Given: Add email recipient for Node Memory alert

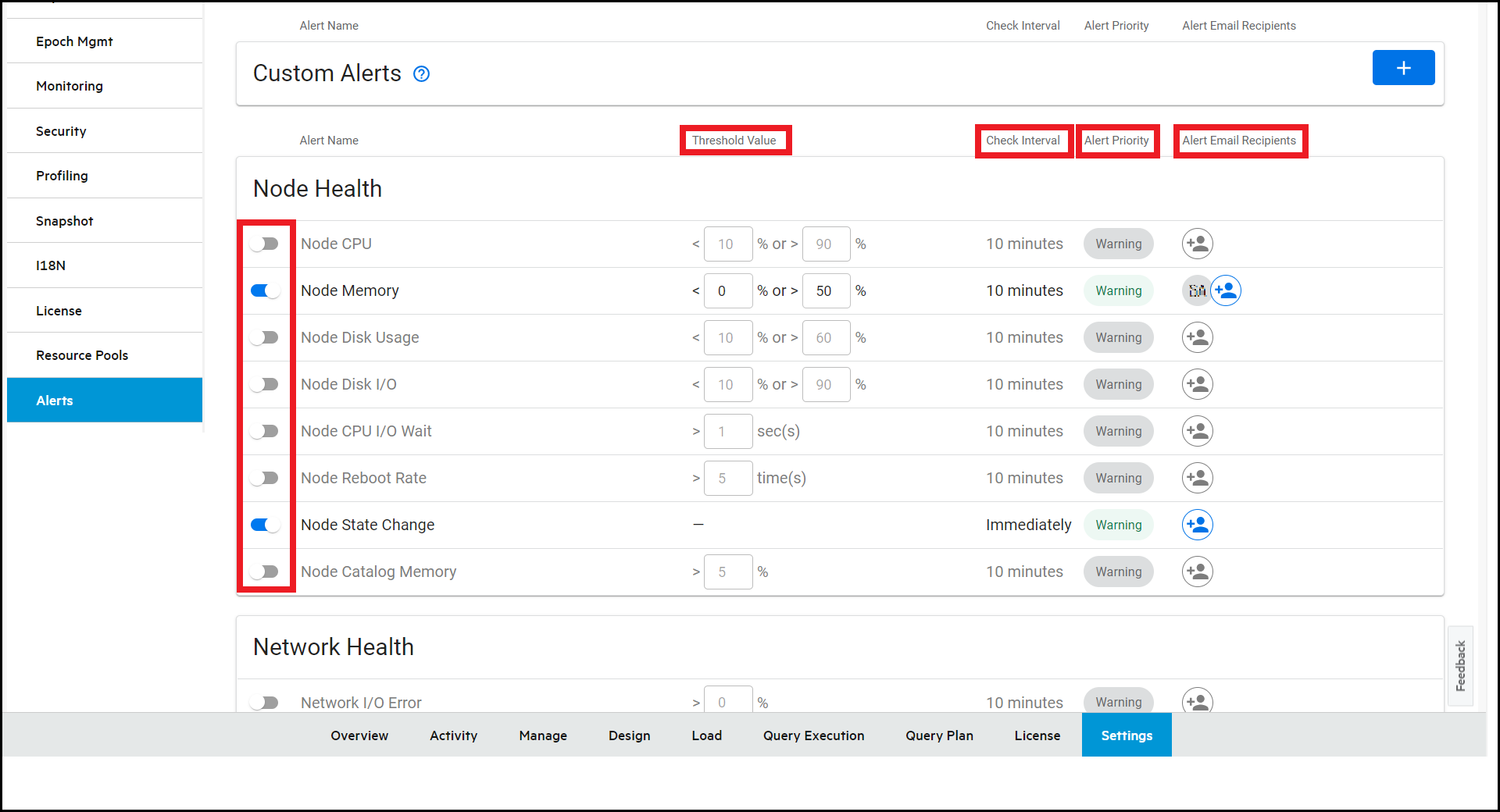Looking at the screenshot, I should pos(1227,291).
